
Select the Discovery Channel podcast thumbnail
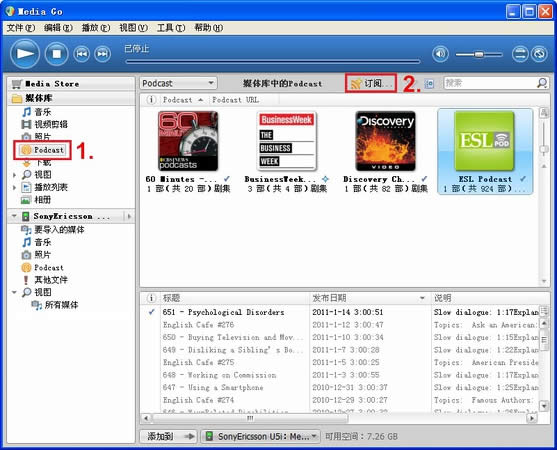tap(385, 141)
